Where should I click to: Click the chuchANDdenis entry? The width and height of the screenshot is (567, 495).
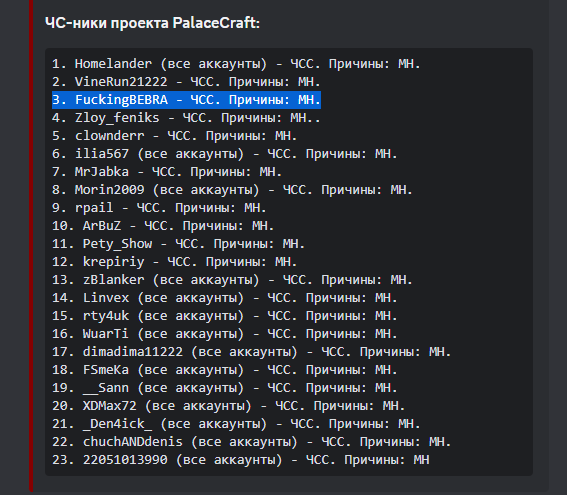pyautogui.click(x=252, y=442)
